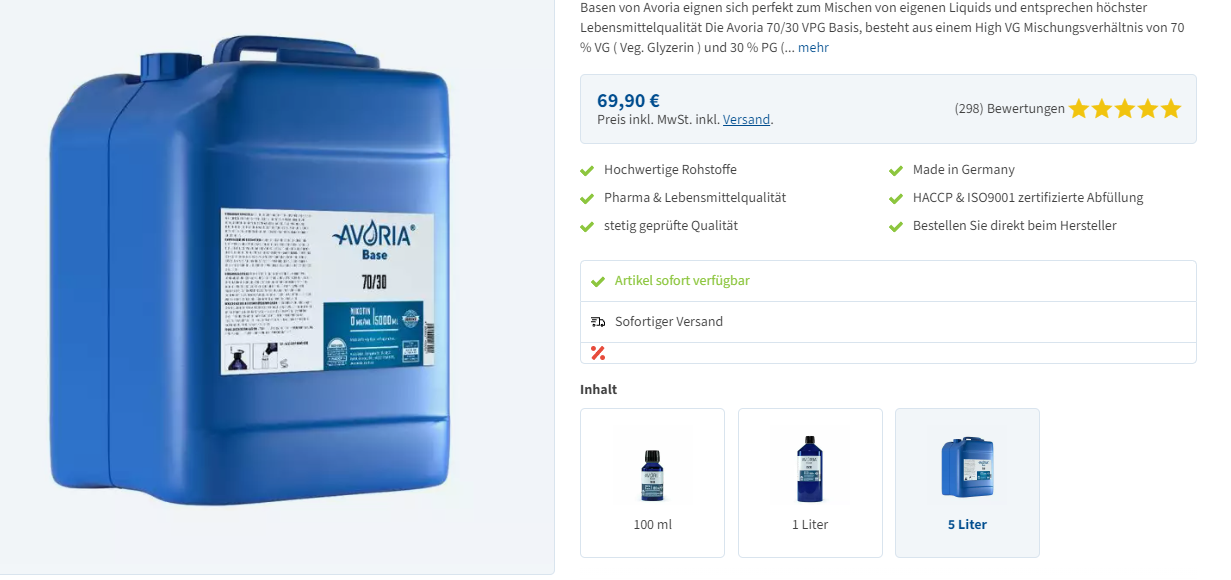Click the checkmark beside stetig geprüfte Qualität
This screenshot has height=580, width=1231.
point(587,226)
